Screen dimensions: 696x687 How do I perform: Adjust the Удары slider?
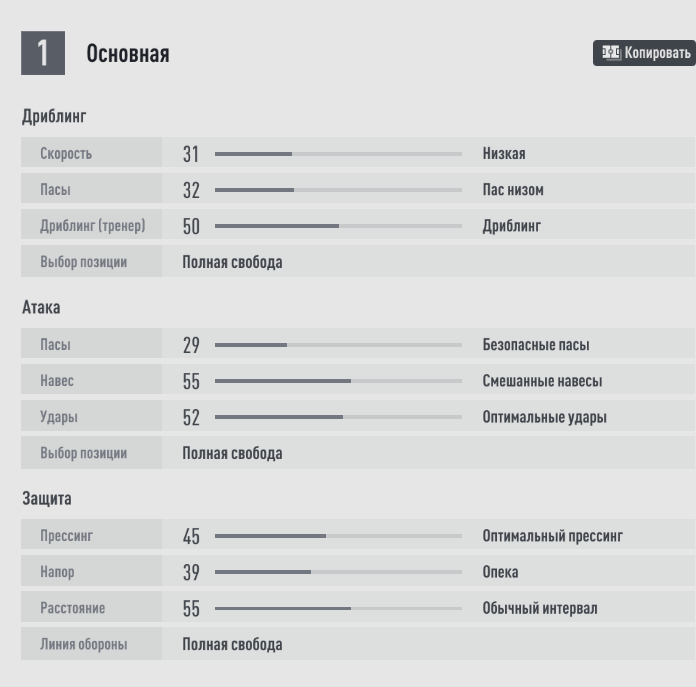coord(338,417)
